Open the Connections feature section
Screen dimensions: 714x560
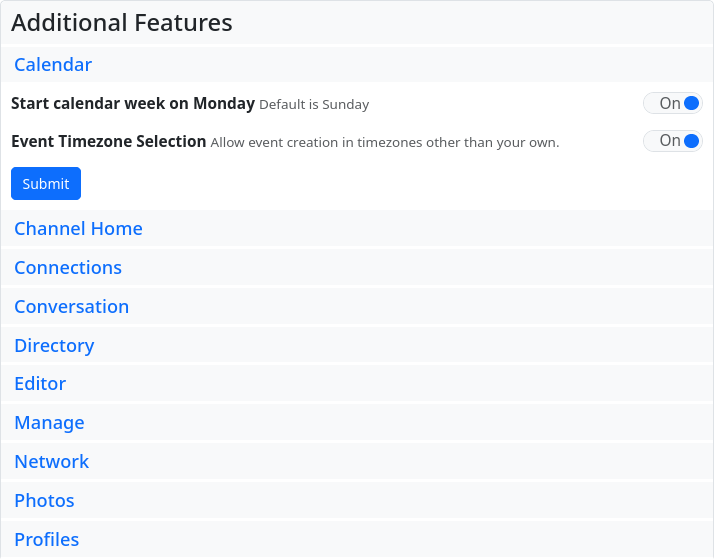[x=68, y=268]
